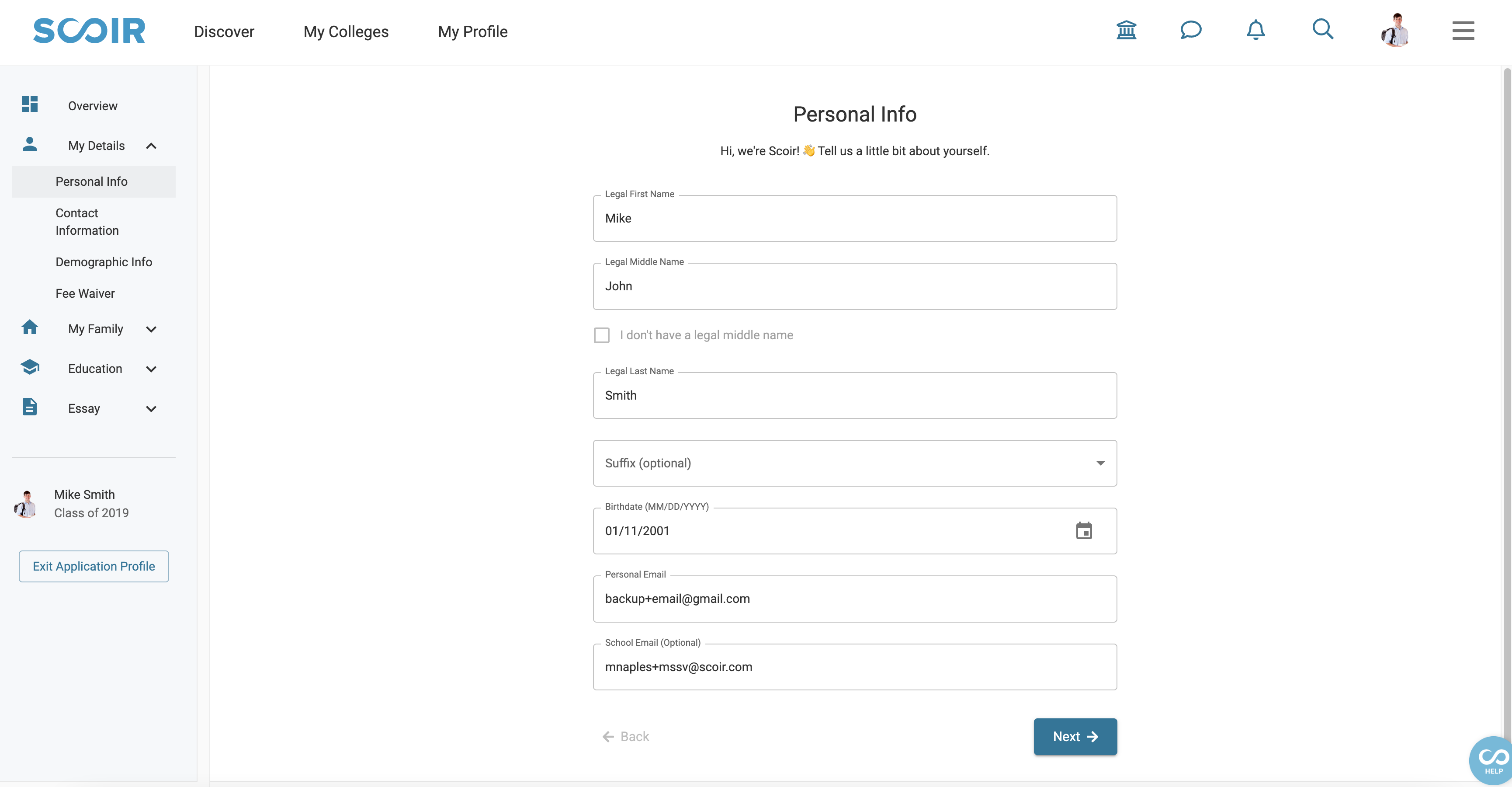
Task: Click the My Details person icon
Action: [x=29, y=144]
